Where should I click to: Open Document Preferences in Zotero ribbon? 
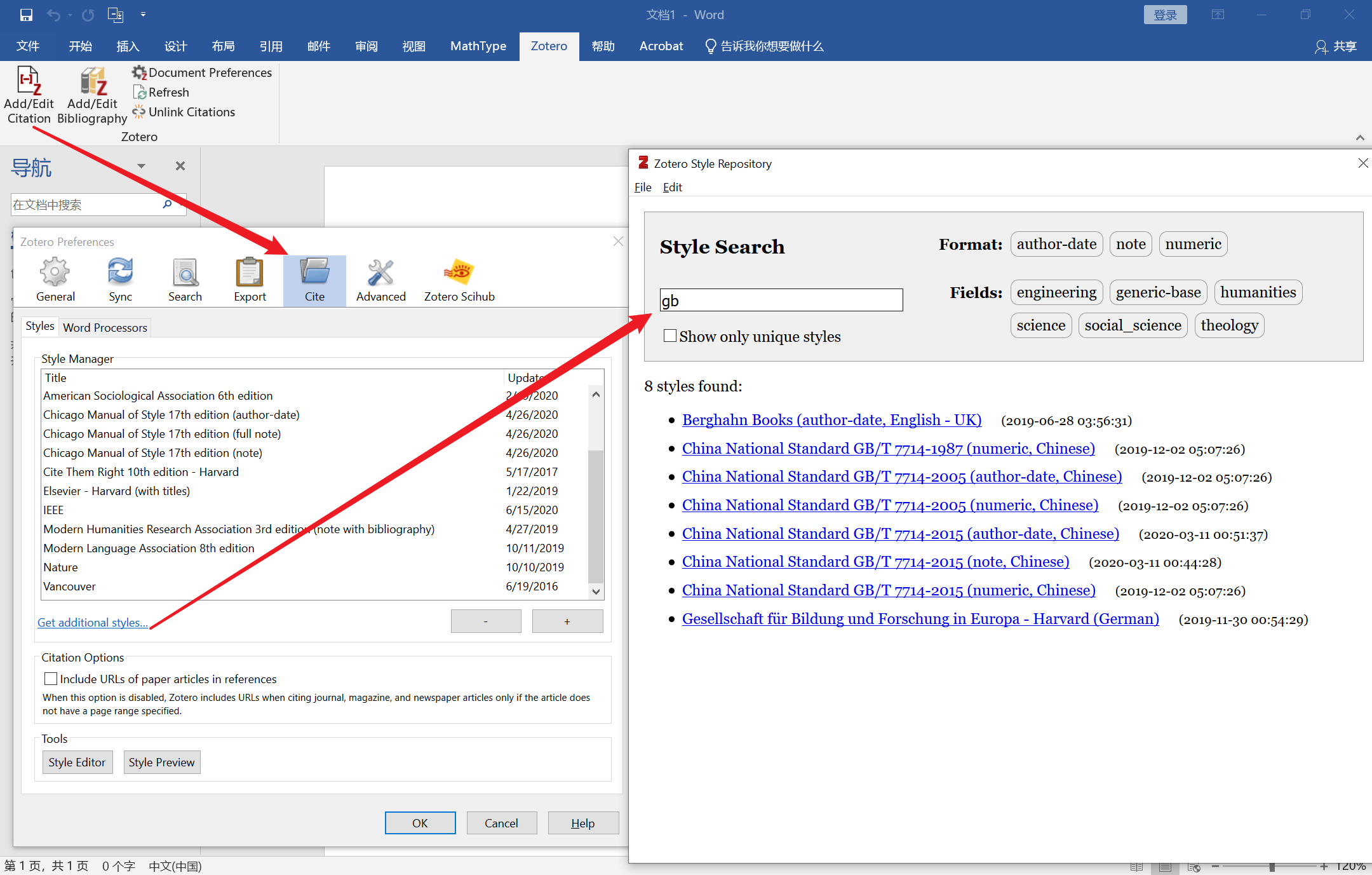pyautogui.click(x=202, y=72)
